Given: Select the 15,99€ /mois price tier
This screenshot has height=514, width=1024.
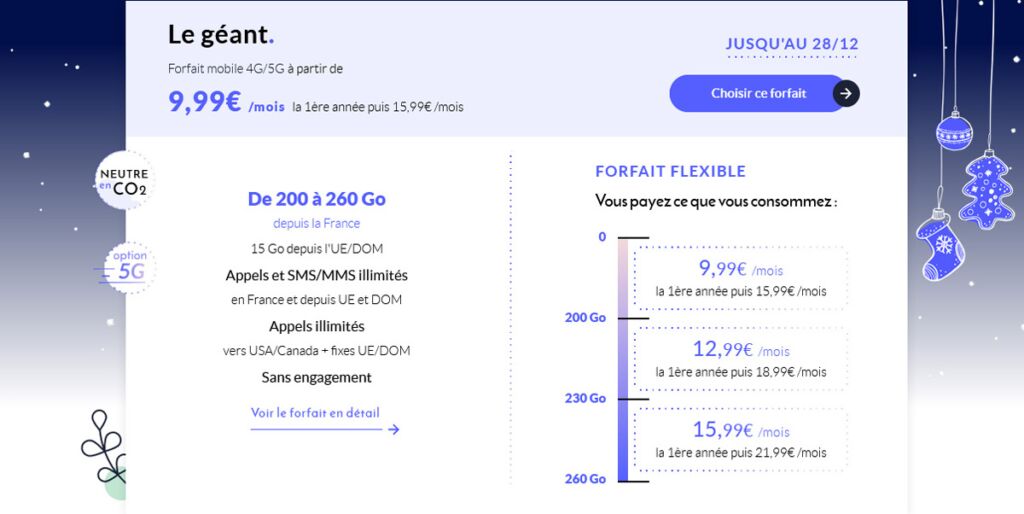Looking at the screenshot, I should pyautogui.click(x=741, y=440).
